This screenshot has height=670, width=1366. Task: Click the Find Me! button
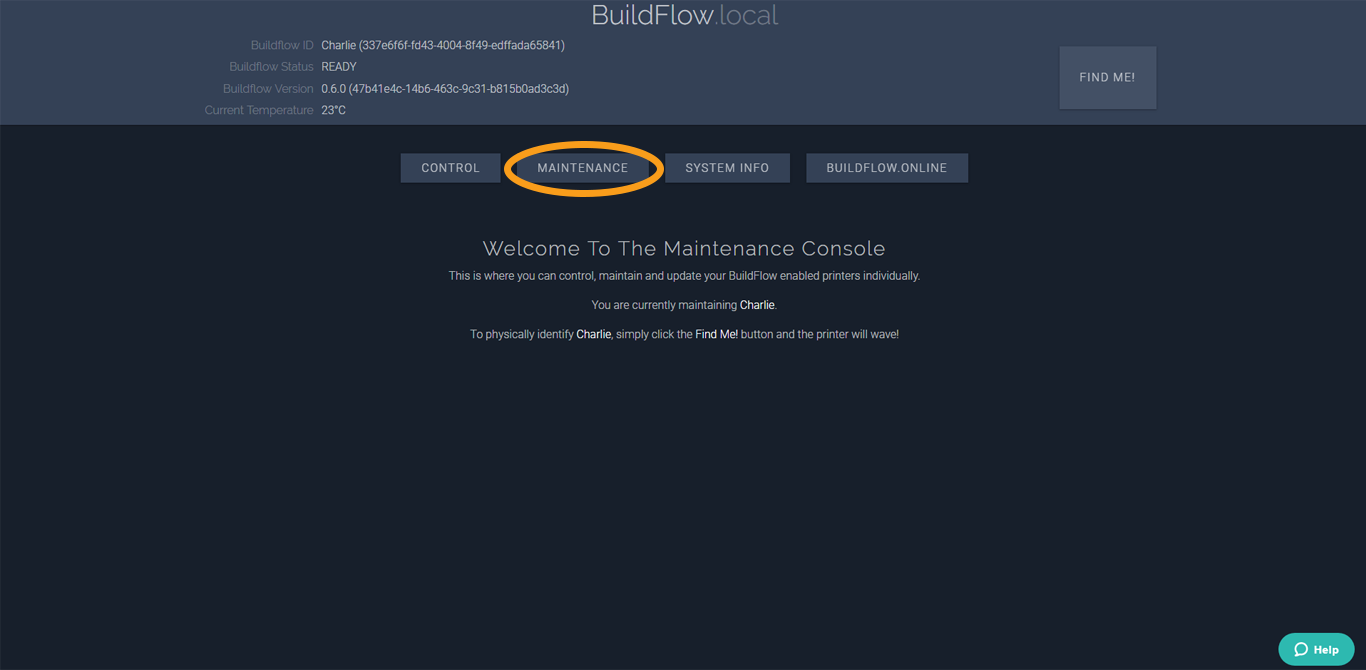pyautogui.click(x=1107, y=77)
